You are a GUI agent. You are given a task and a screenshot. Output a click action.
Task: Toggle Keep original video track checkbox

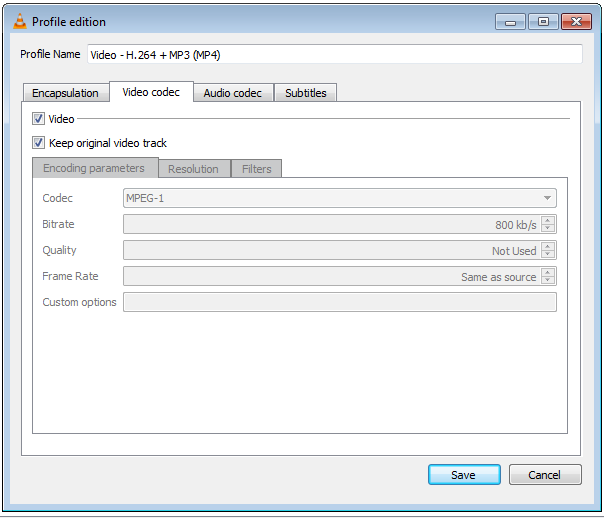[39, 143]
